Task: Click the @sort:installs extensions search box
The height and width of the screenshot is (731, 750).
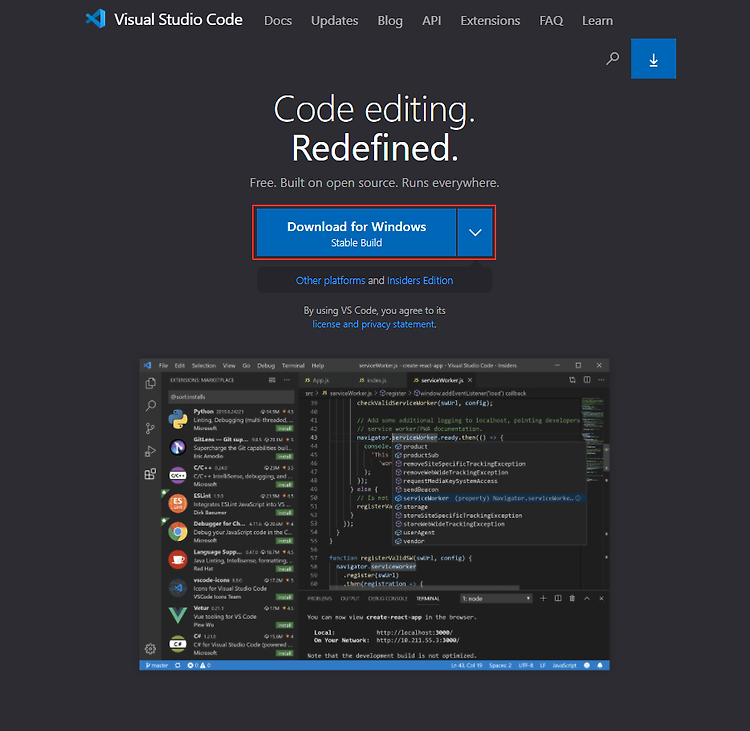Action: (231, 397)
